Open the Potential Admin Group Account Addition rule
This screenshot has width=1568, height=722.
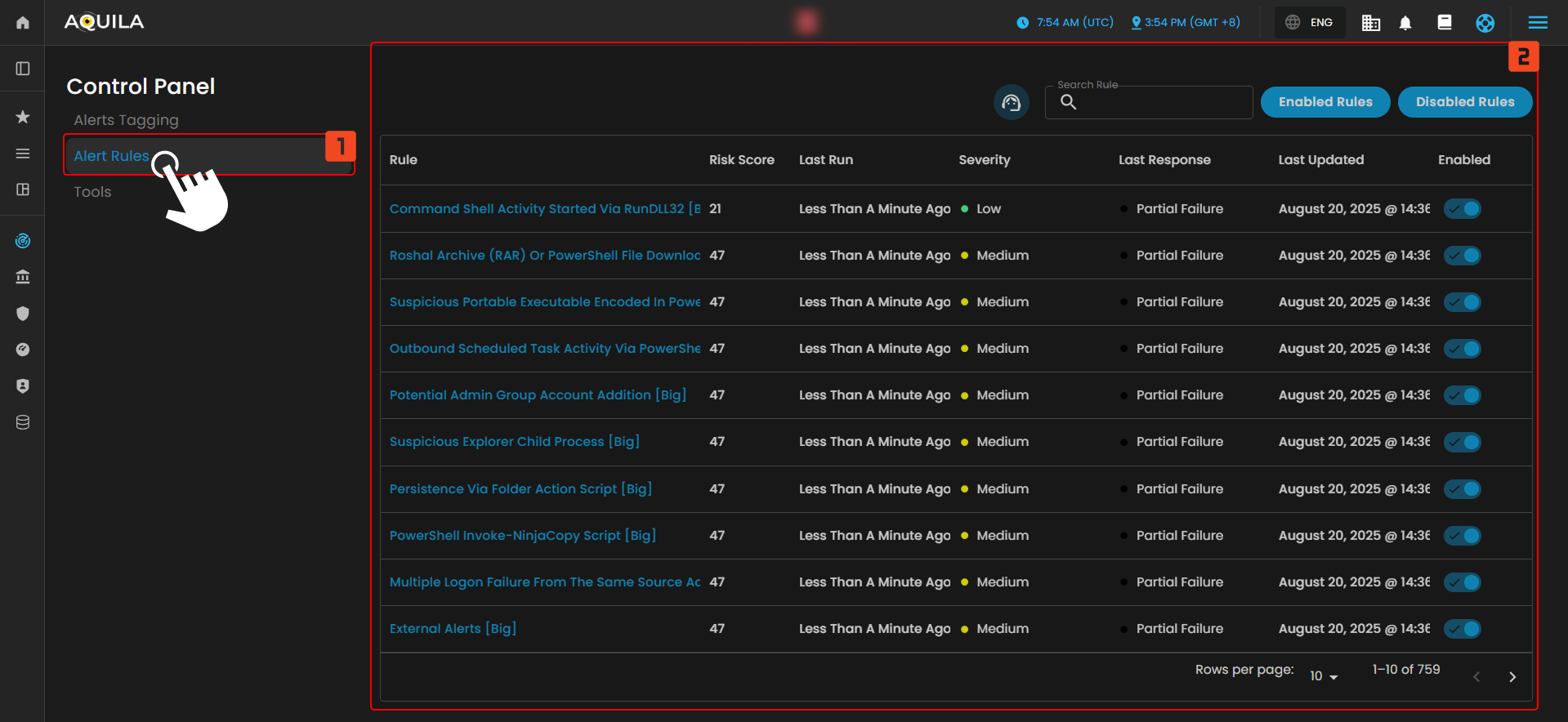point(538,395)
